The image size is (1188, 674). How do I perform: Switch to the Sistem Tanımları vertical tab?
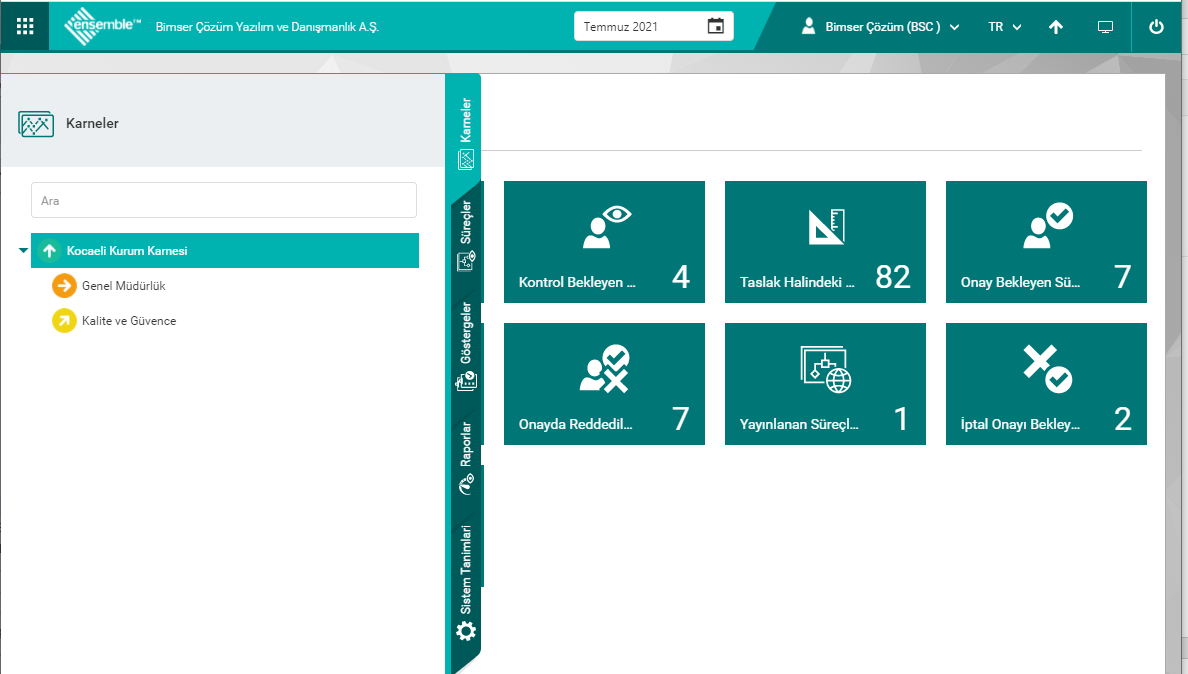point(465,582)
